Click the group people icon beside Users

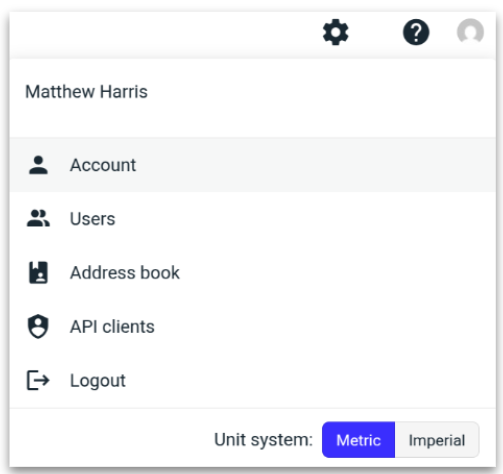pyautogui.click(x=38, y=219)
